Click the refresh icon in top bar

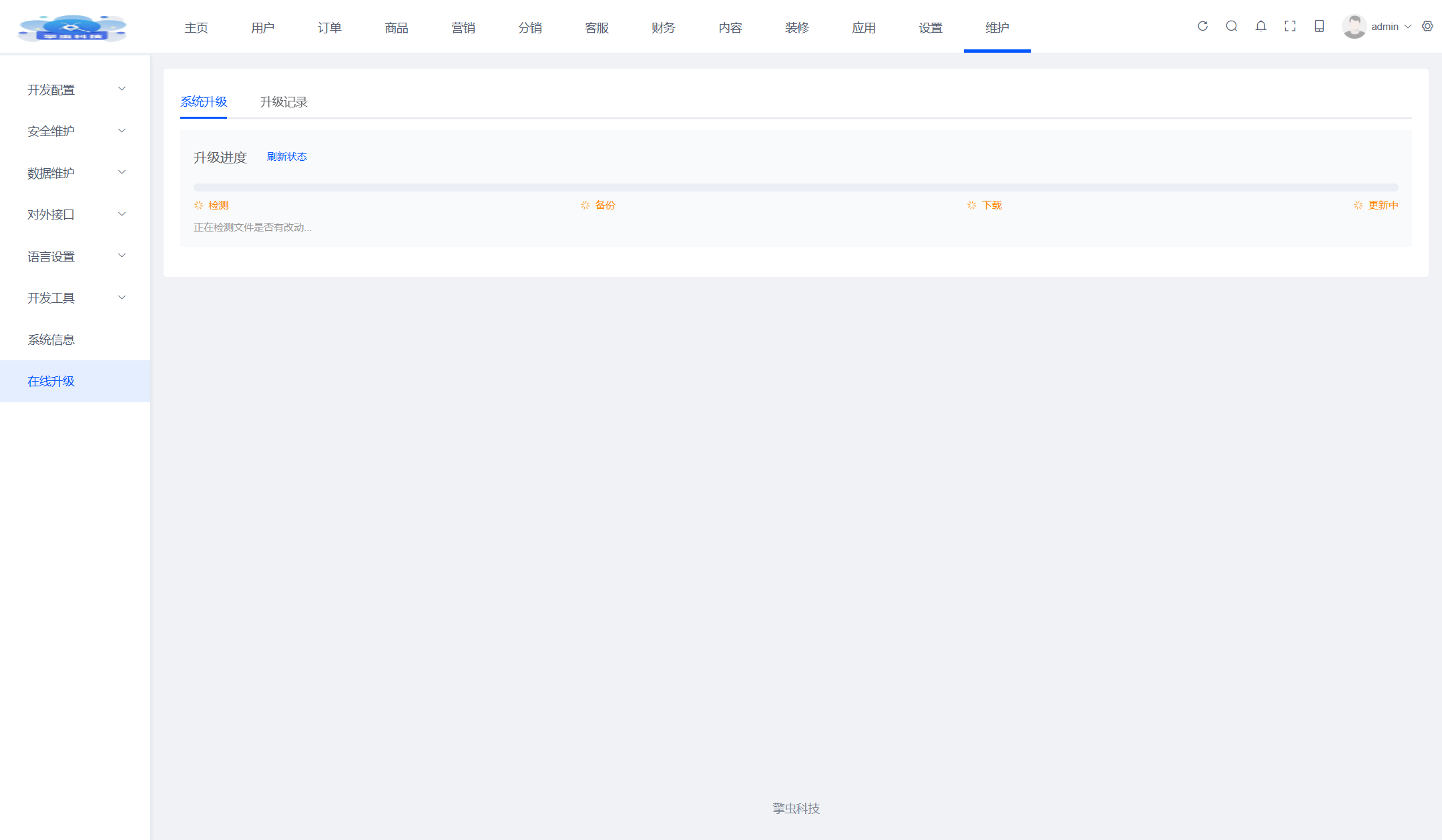(x=1202, y=26)
